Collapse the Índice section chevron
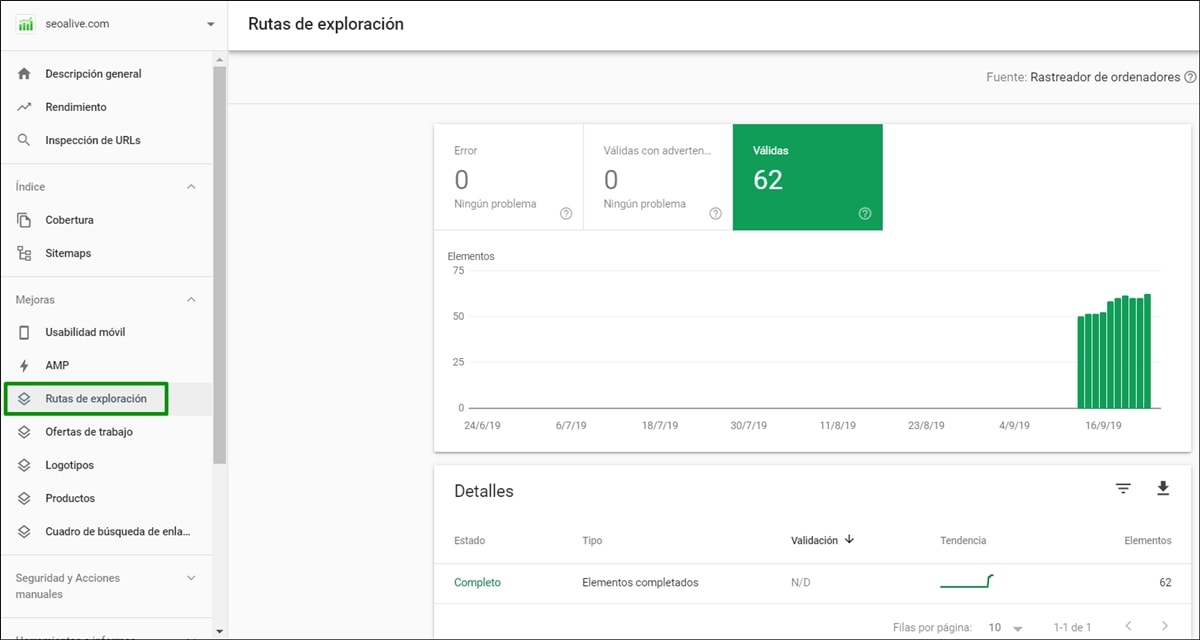Screen dimensions: 1200x640 point(189,186)
